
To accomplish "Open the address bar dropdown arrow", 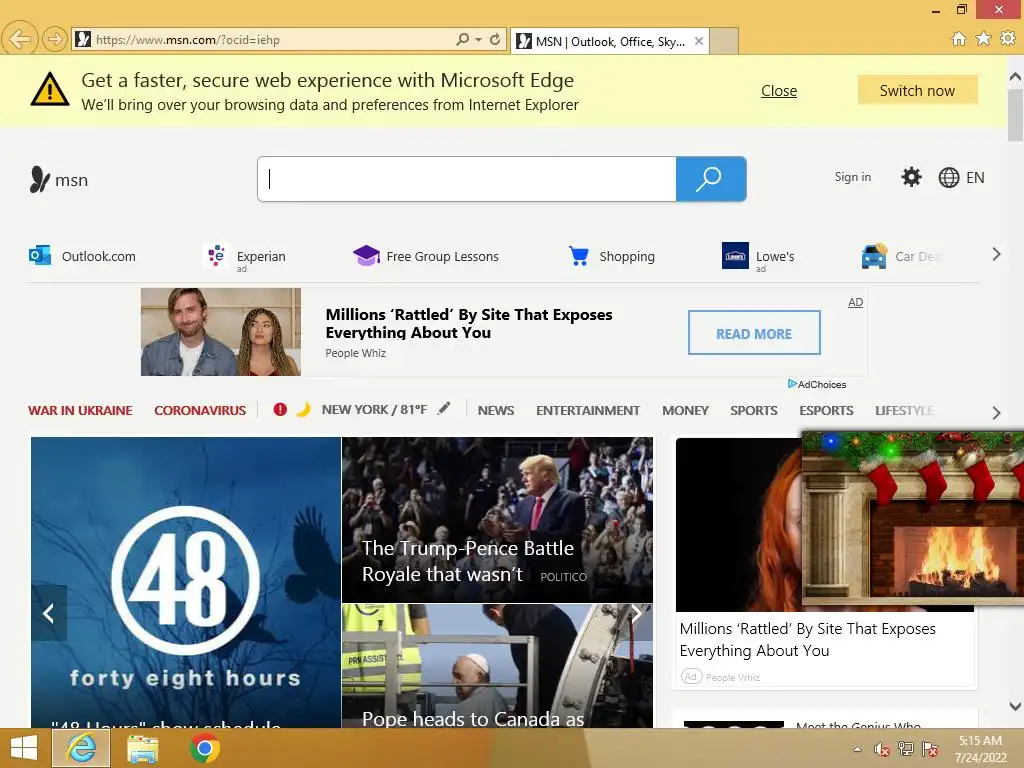I will pos(479,39).
